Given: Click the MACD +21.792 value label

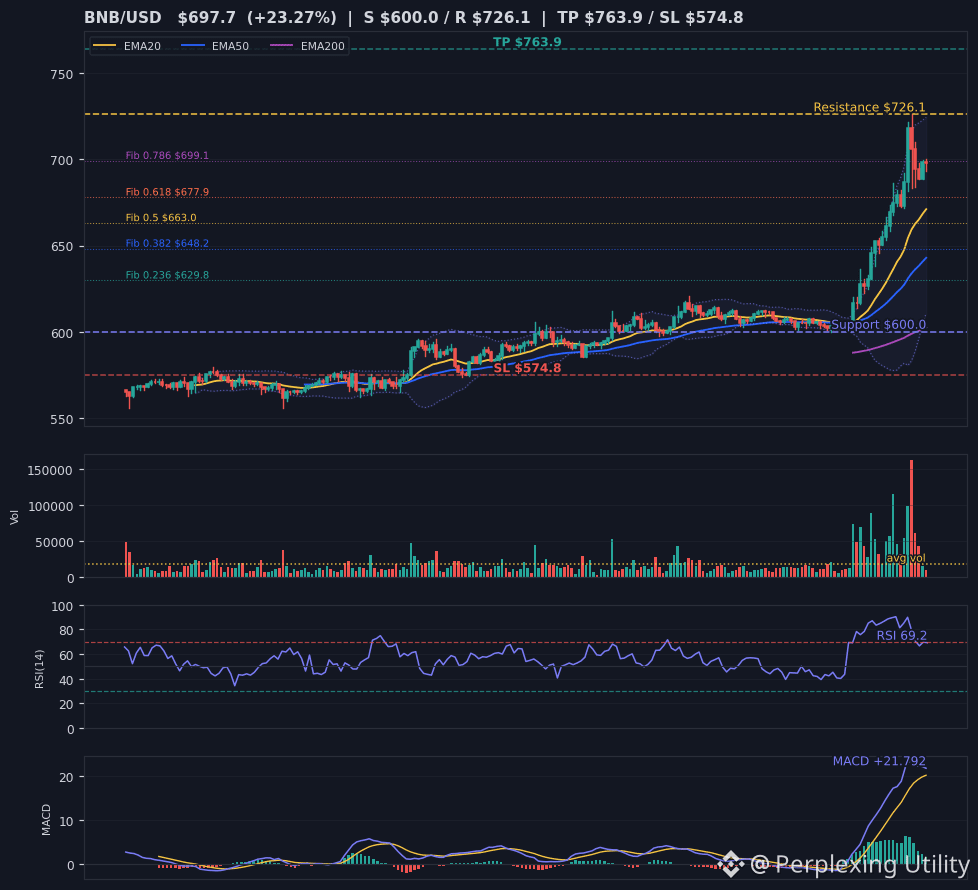Looking at the screenshot, I should tap(879, 761).
